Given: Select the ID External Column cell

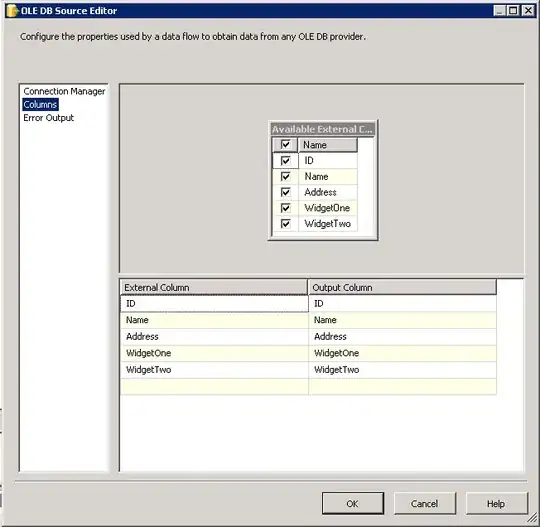Looking at the screenshot, I should coord(214,303).
